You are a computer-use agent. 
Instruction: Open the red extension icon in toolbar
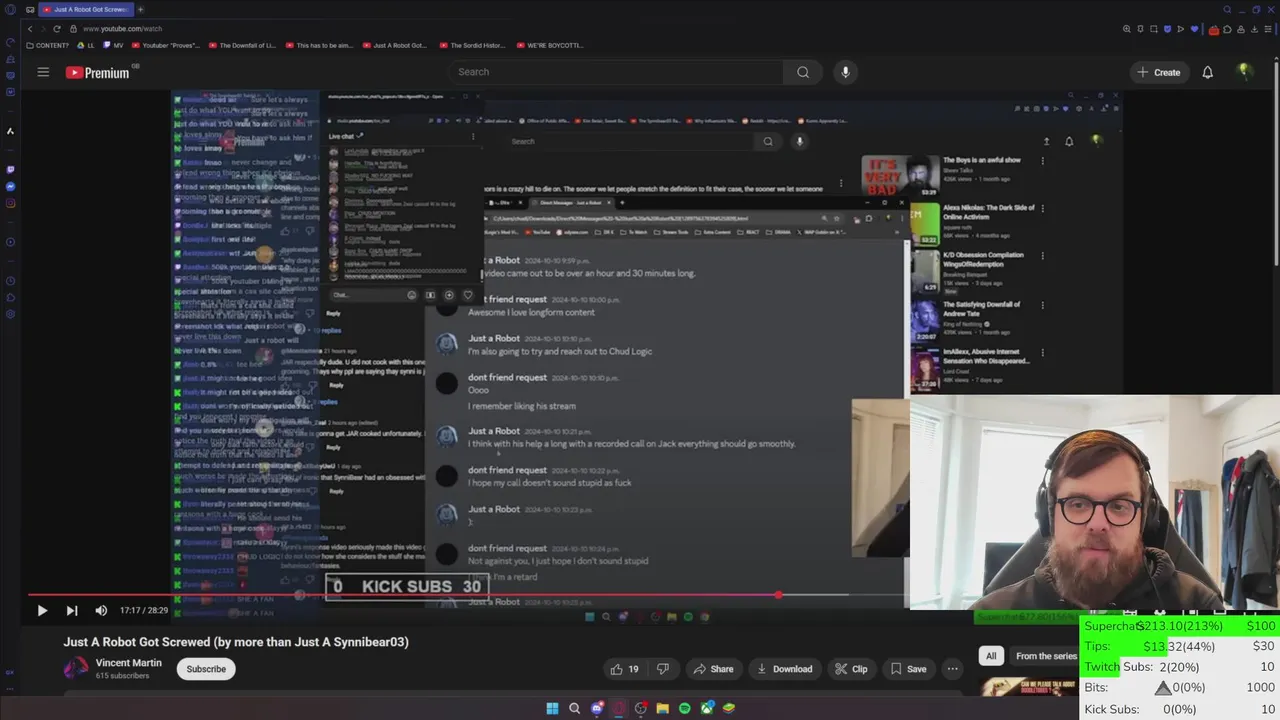(x=1214, y=30)
